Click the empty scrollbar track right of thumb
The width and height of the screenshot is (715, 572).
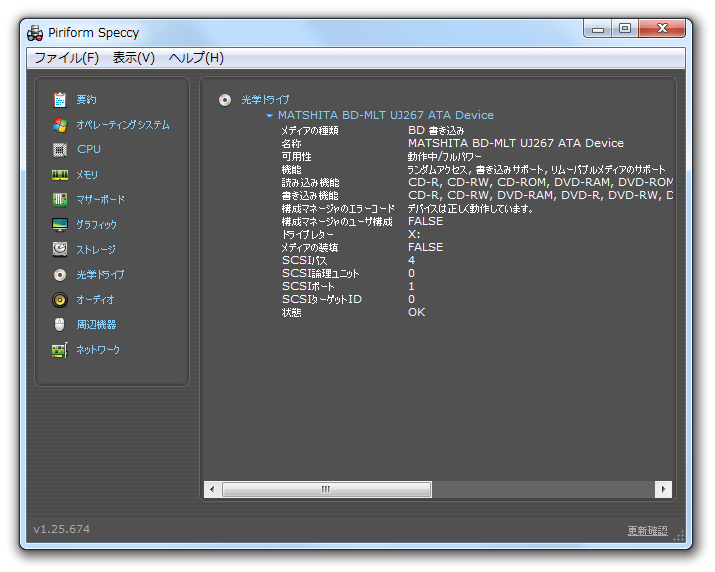[x=543, y=489]
